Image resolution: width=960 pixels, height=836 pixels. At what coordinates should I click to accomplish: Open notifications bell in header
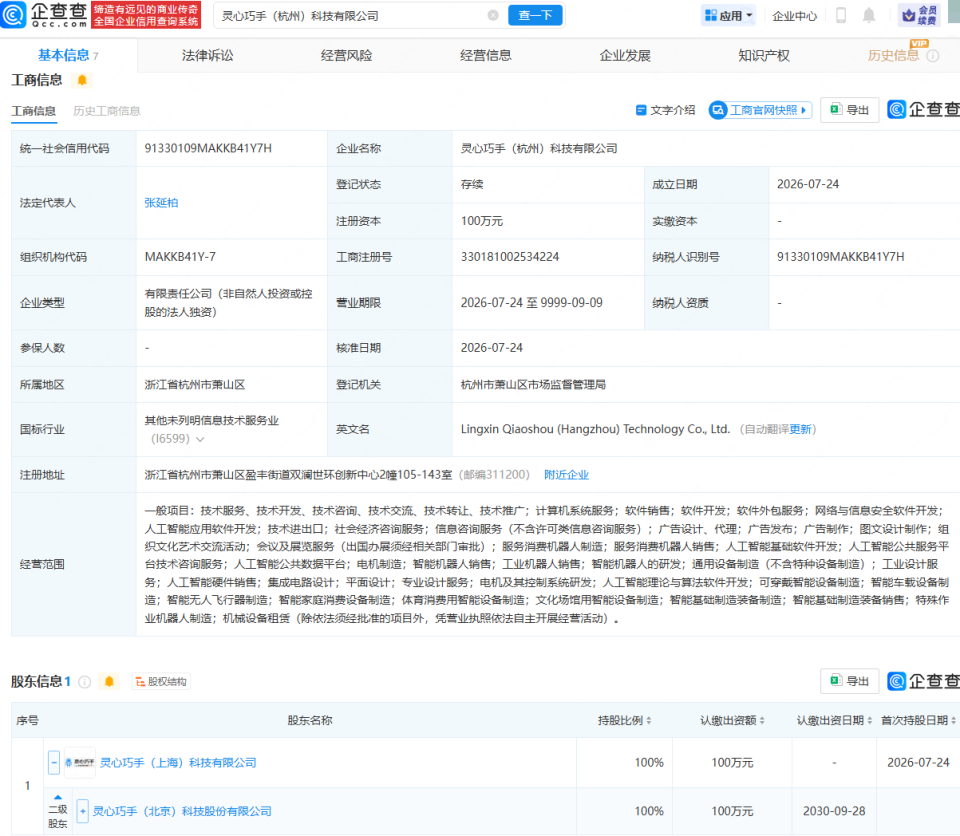tap(868, 15)
